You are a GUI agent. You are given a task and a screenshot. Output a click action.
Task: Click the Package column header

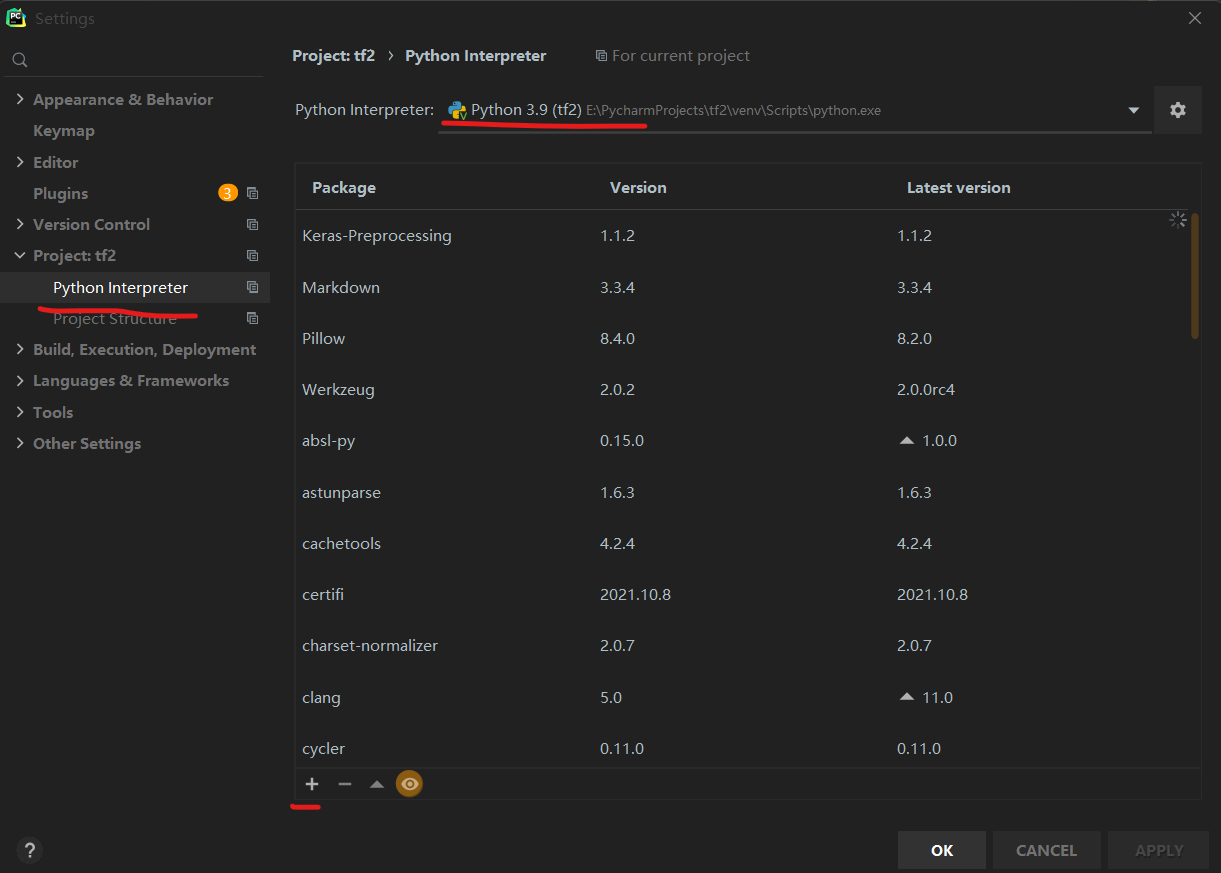click(344, 187)
